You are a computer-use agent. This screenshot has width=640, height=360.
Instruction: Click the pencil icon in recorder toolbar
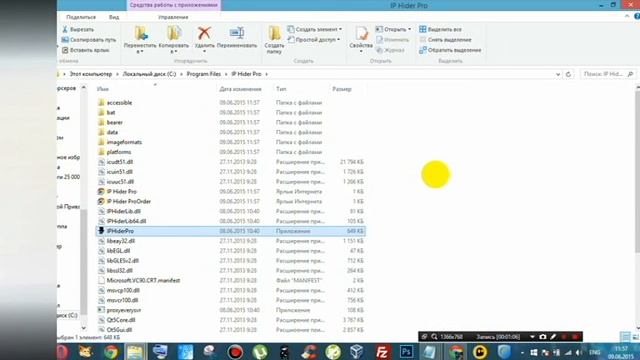(553, 337)
